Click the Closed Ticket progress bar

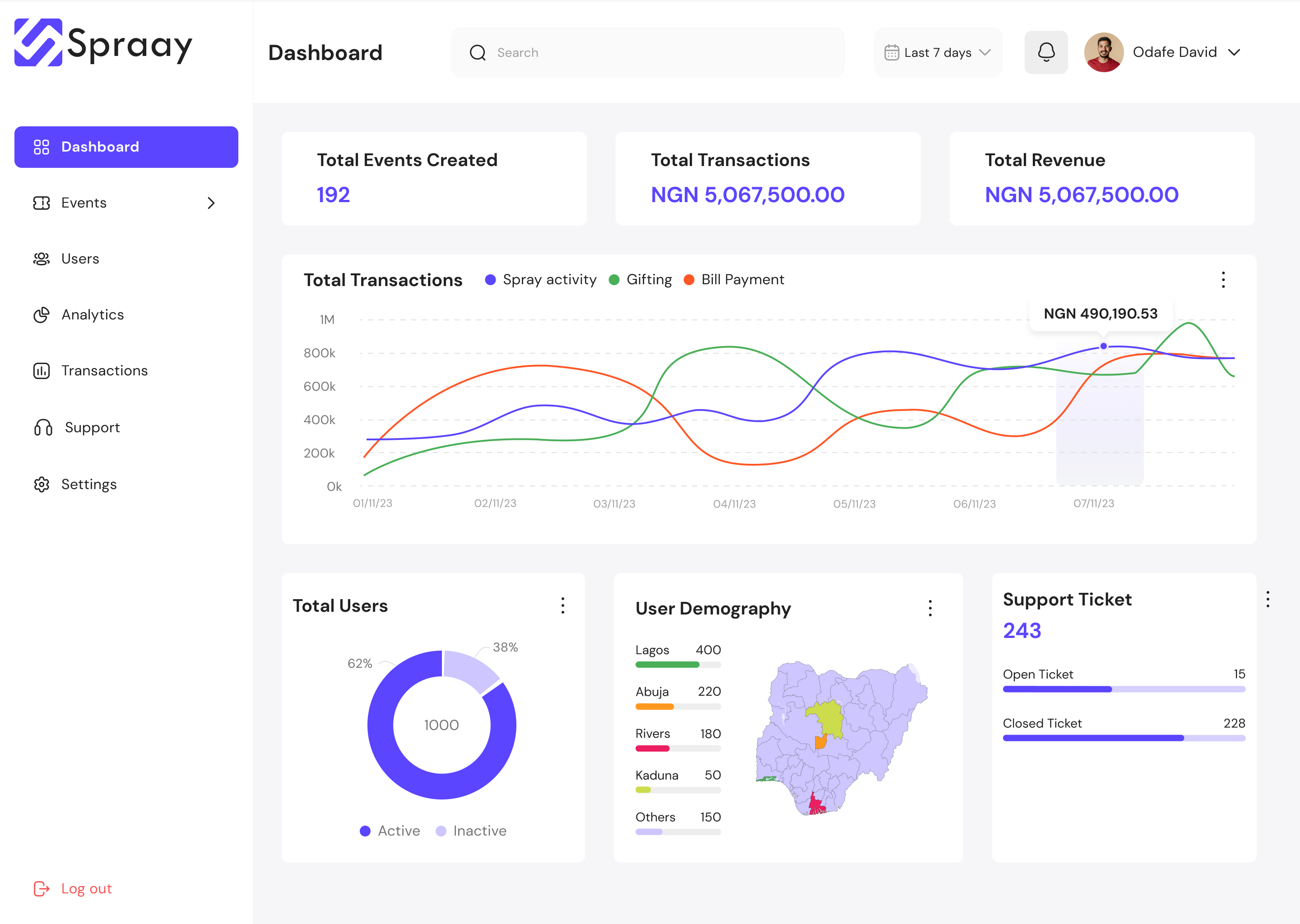[x=1124, y=738]
